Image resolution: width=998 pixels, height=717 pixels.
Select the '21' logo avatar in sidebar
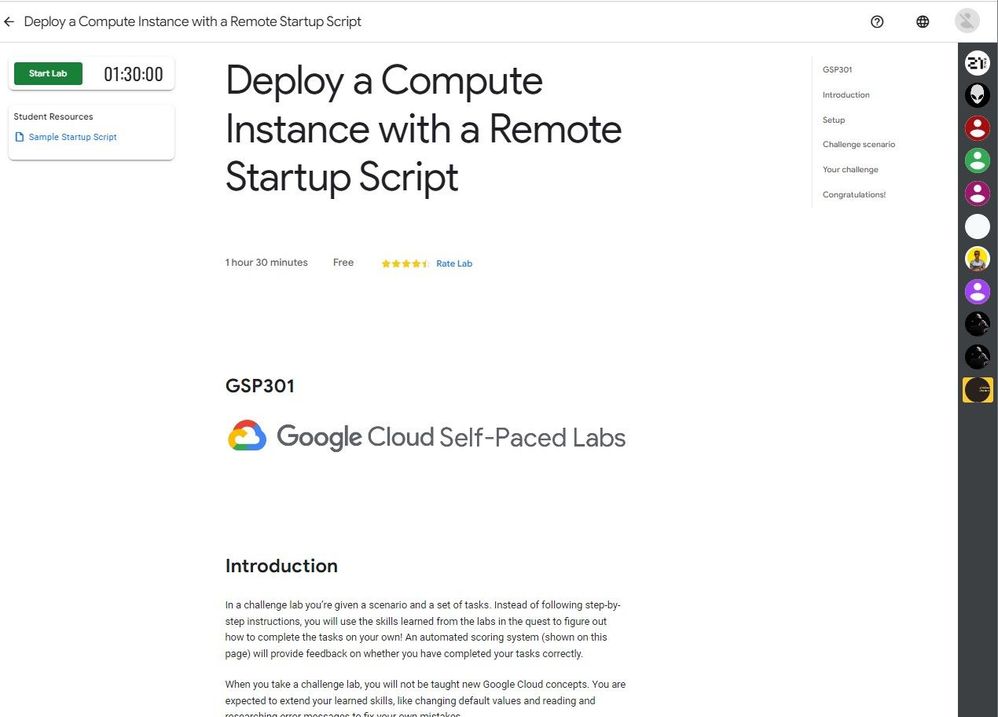(x=977, y=62)
